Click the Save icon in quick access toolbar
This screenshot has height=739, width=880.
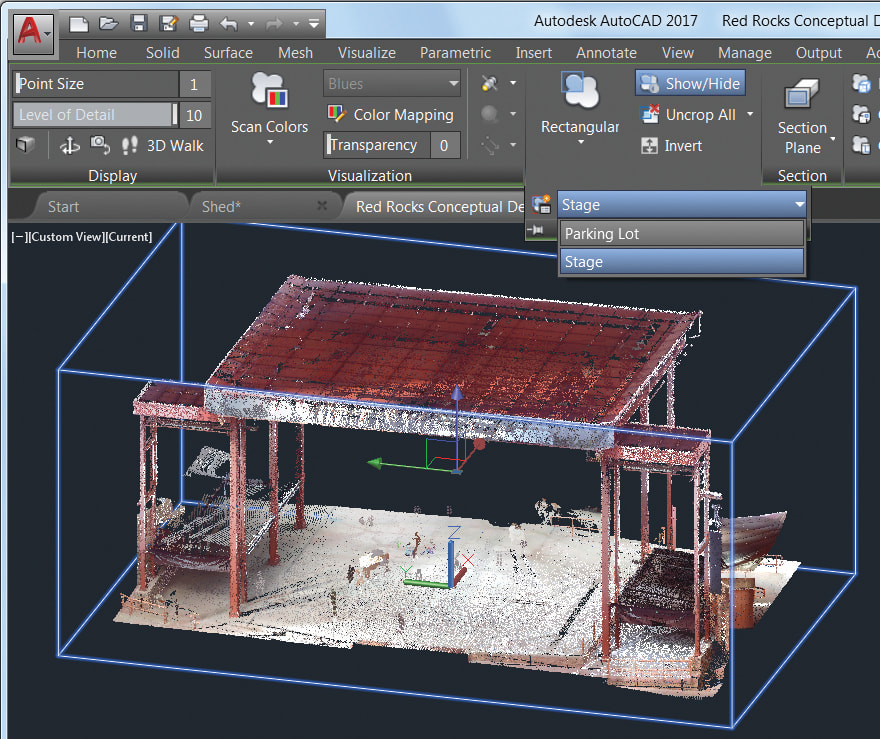pyautogui.click(x=139, y=22)
